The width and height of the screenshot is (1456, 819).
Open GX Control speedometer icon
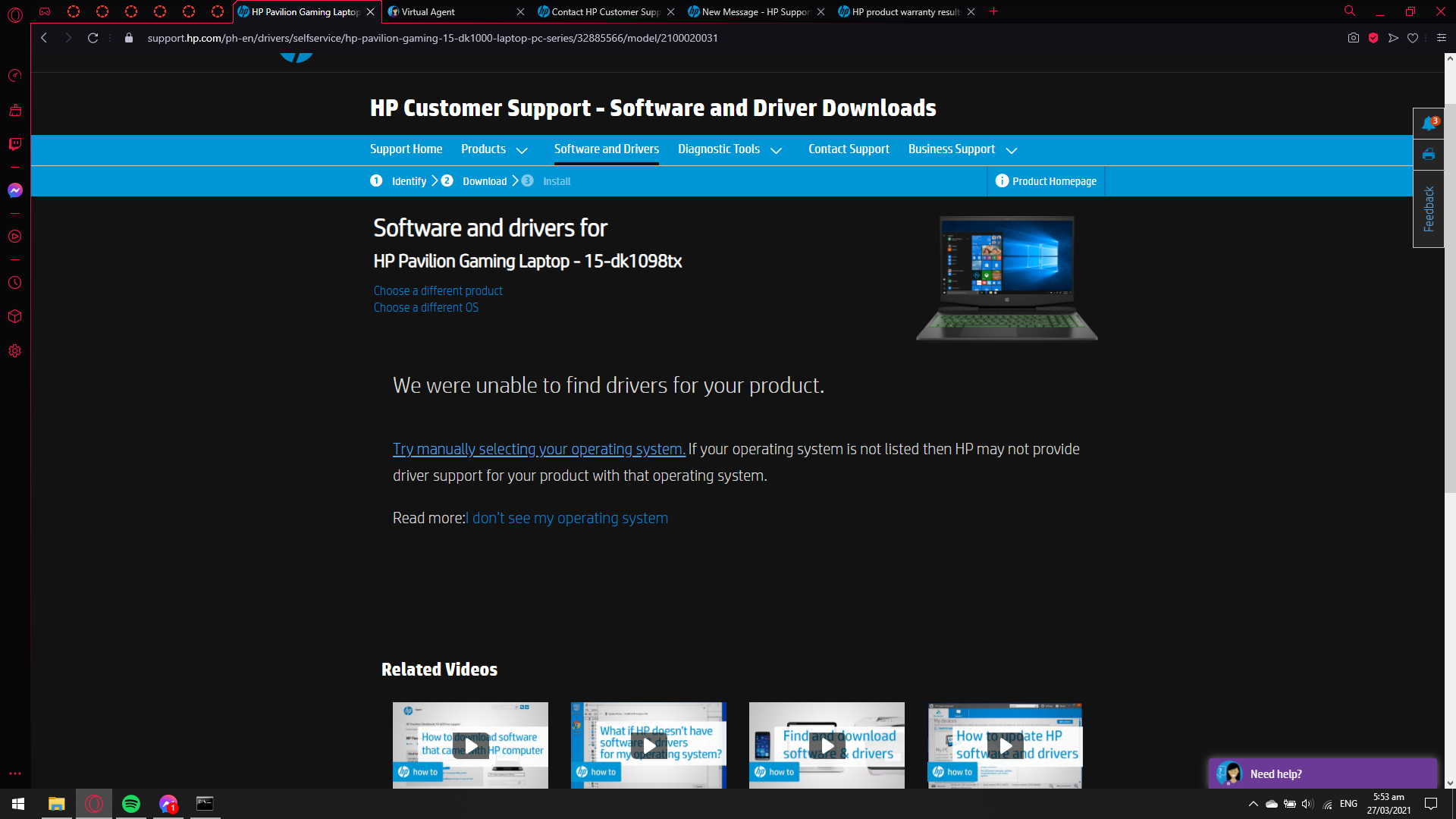pyautogui.click(x=15, y=75)
